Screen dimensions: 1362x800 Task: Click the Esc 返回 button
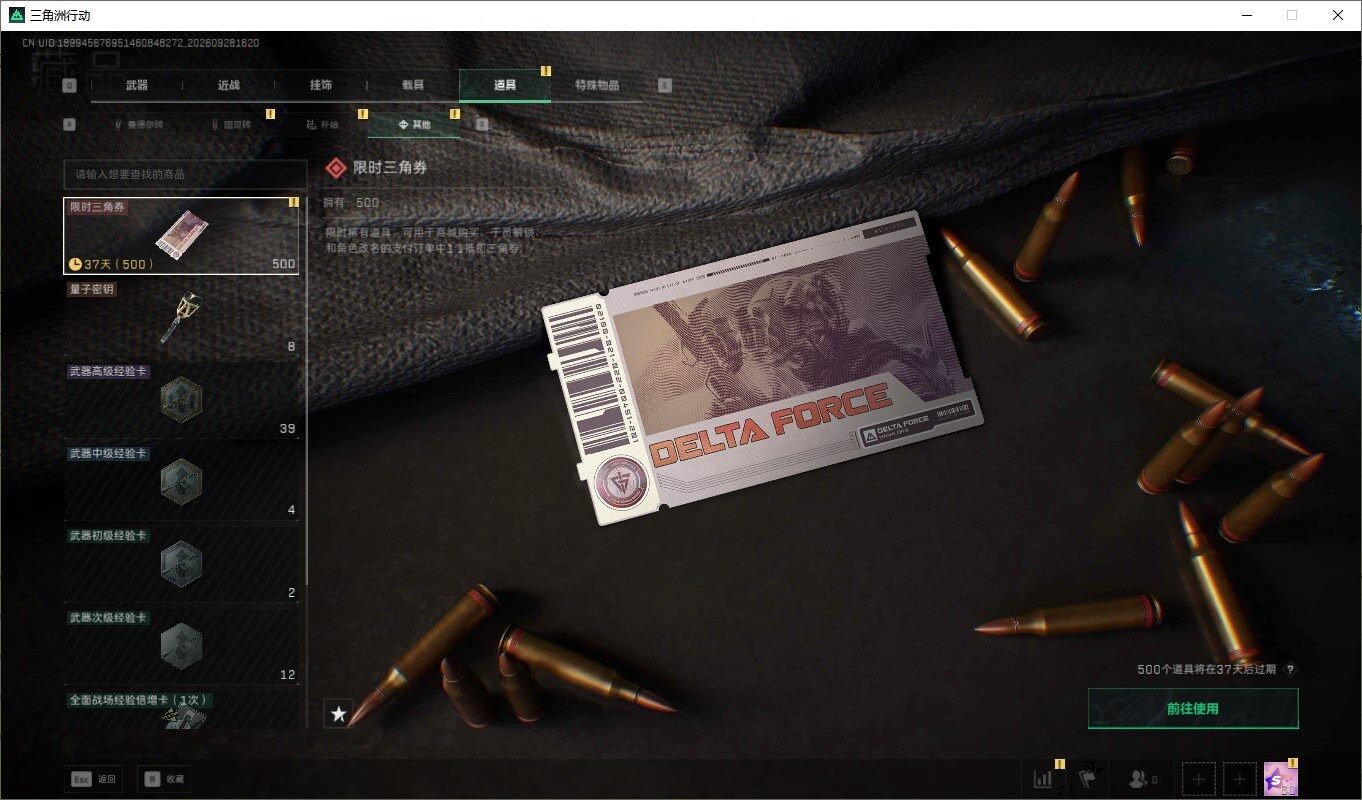click(x=95, y=779)
